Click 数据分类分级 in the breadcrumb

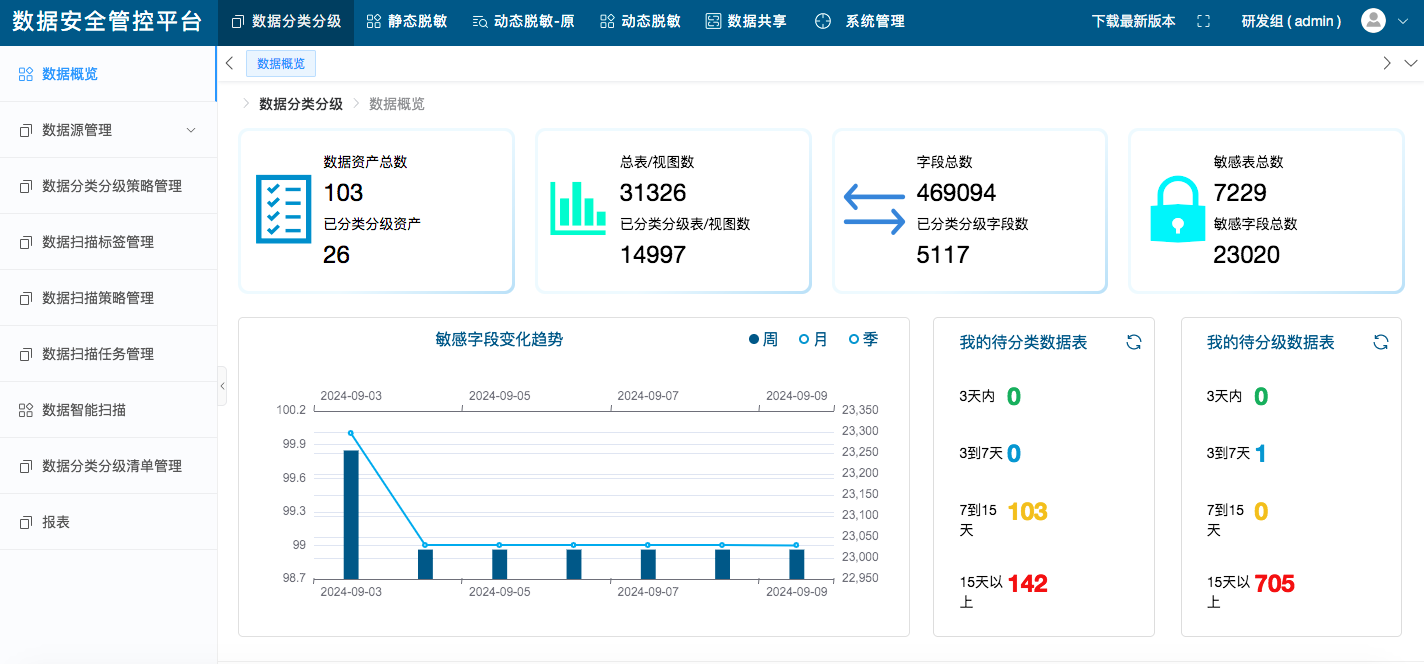(301, 104)
